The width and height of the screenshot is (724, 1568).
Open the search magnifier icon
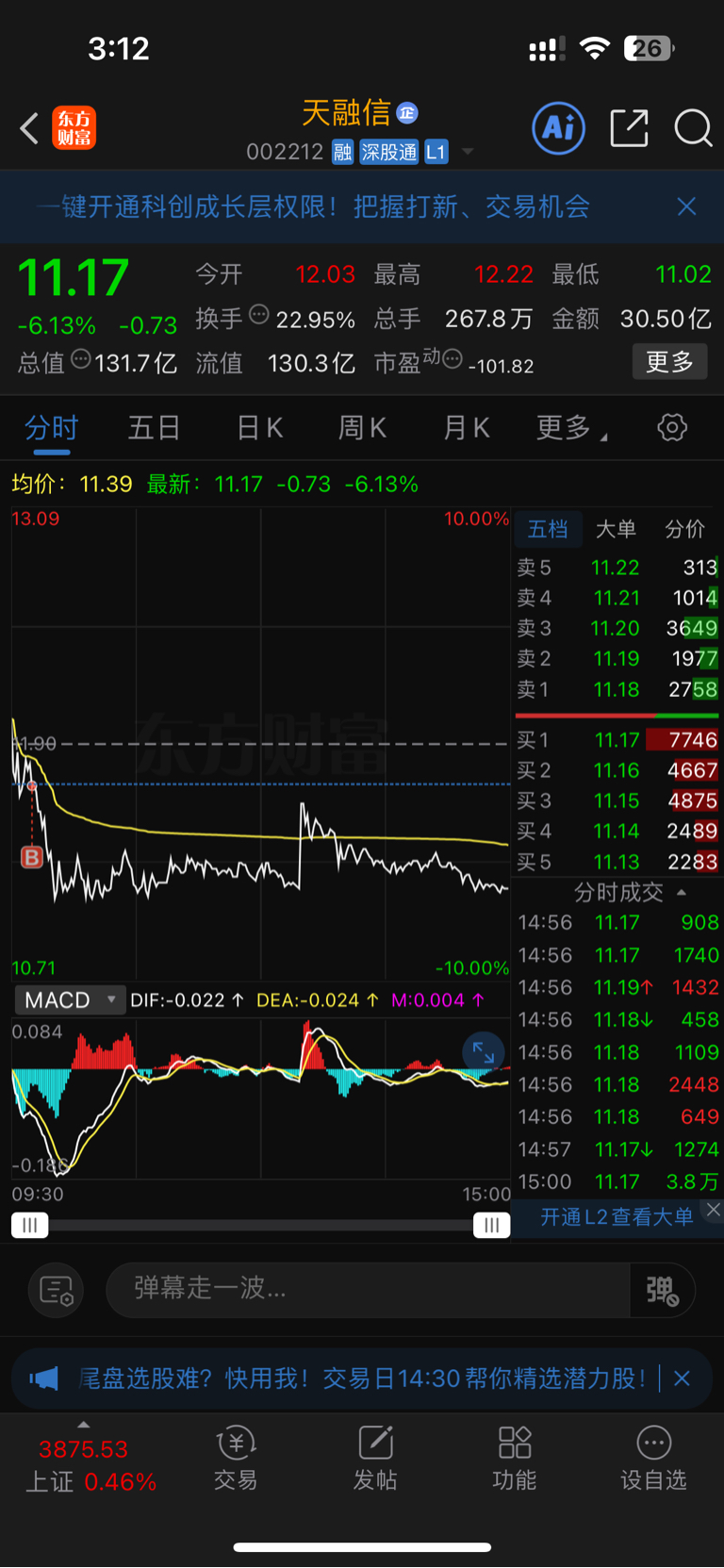(x=693, y=128)
